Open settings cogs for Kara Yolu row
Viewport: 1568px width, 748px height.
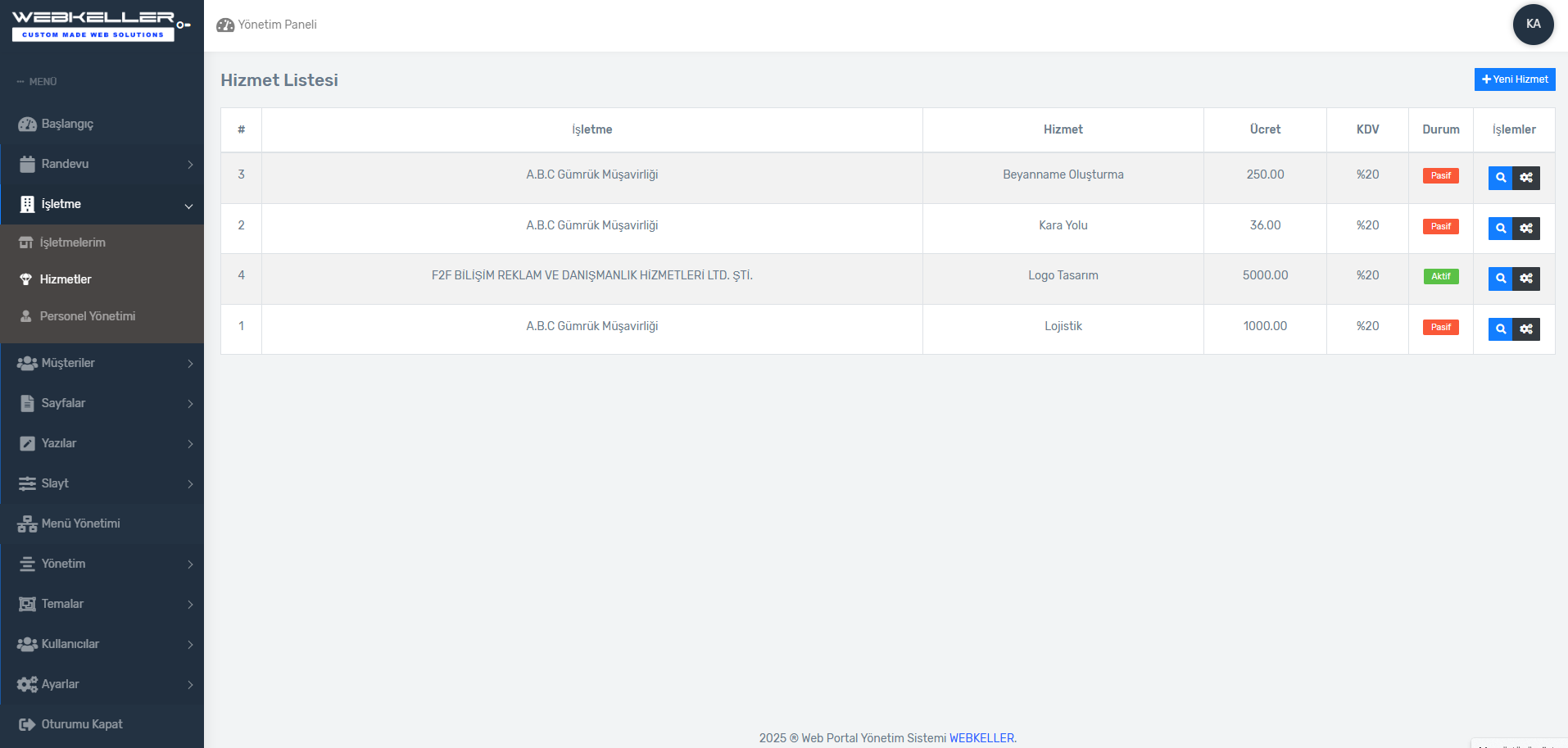coord(1526,229)
